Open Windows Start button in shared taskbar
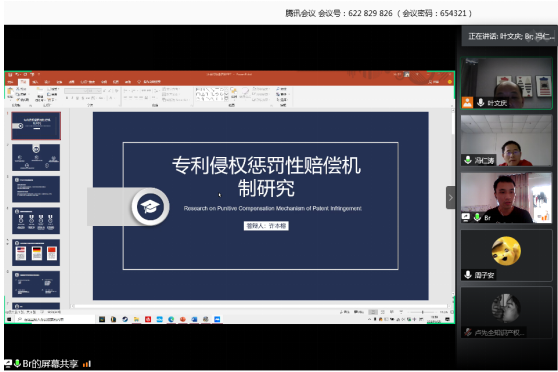Screen dimensions: 558x372 (x=9, y=319)
